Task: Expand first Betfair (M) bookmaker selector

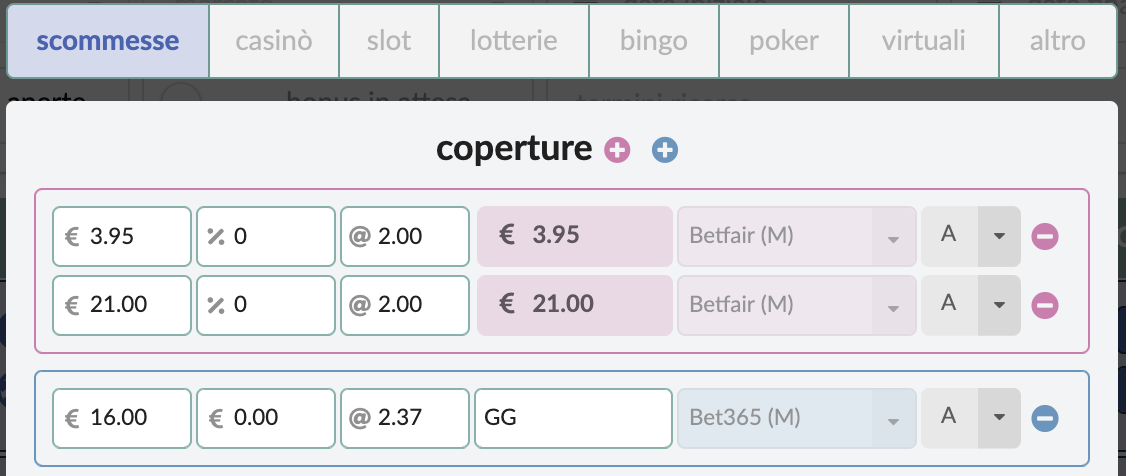Action: click(796, 236)
